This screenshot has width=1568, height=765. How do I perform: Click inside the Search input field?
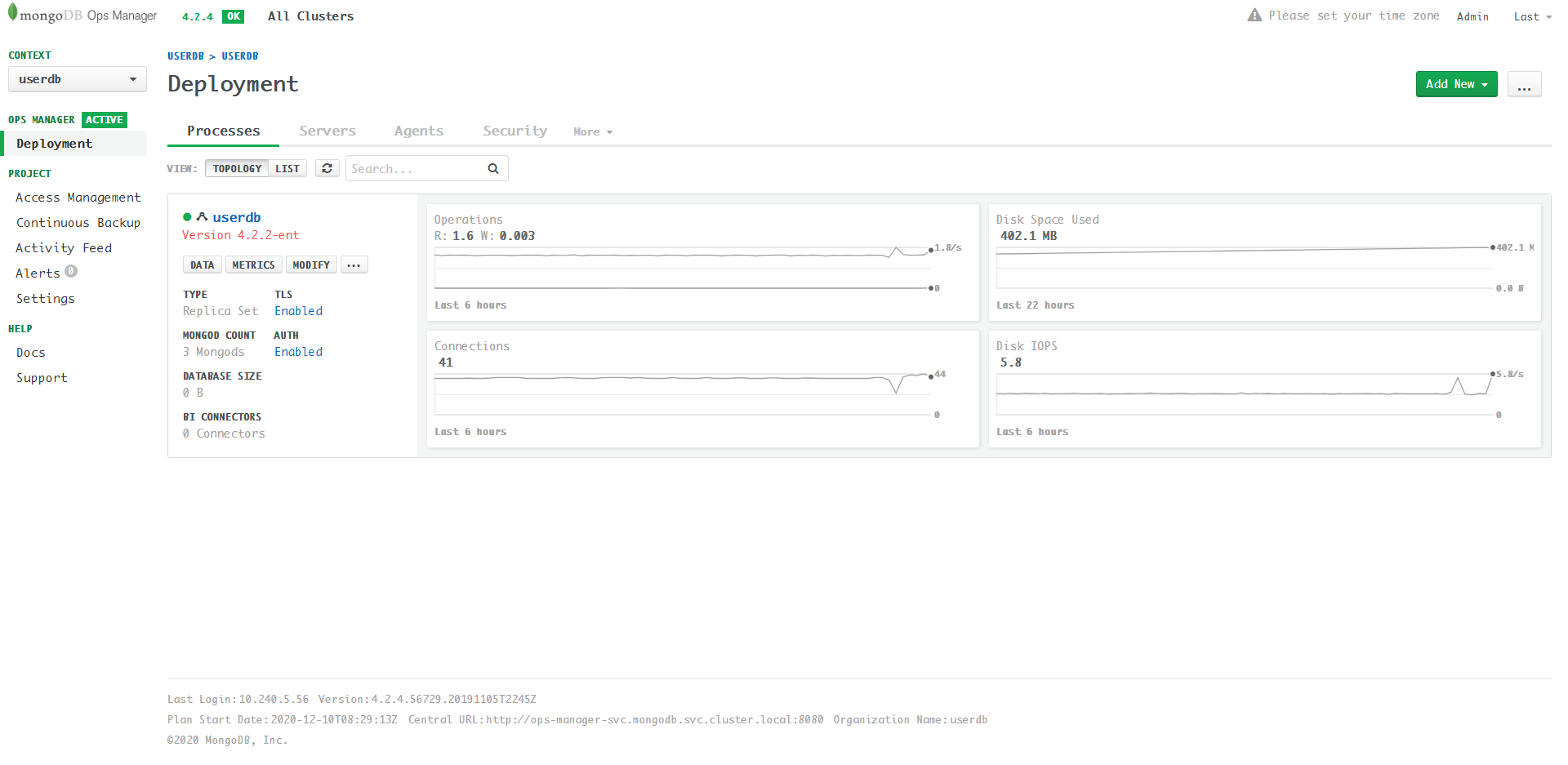click(x=412, y=168)
